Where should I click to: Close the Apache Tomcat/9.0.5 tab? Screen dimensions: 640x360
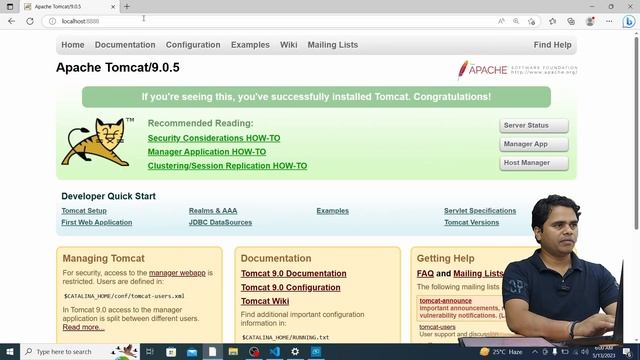click(113, 7)
